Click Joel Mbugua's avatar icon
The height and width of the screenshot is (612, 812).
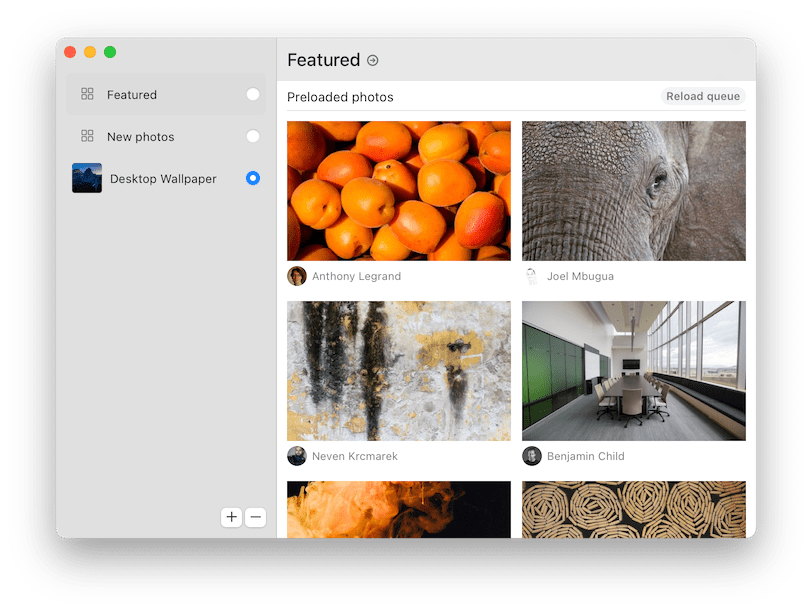532,276
